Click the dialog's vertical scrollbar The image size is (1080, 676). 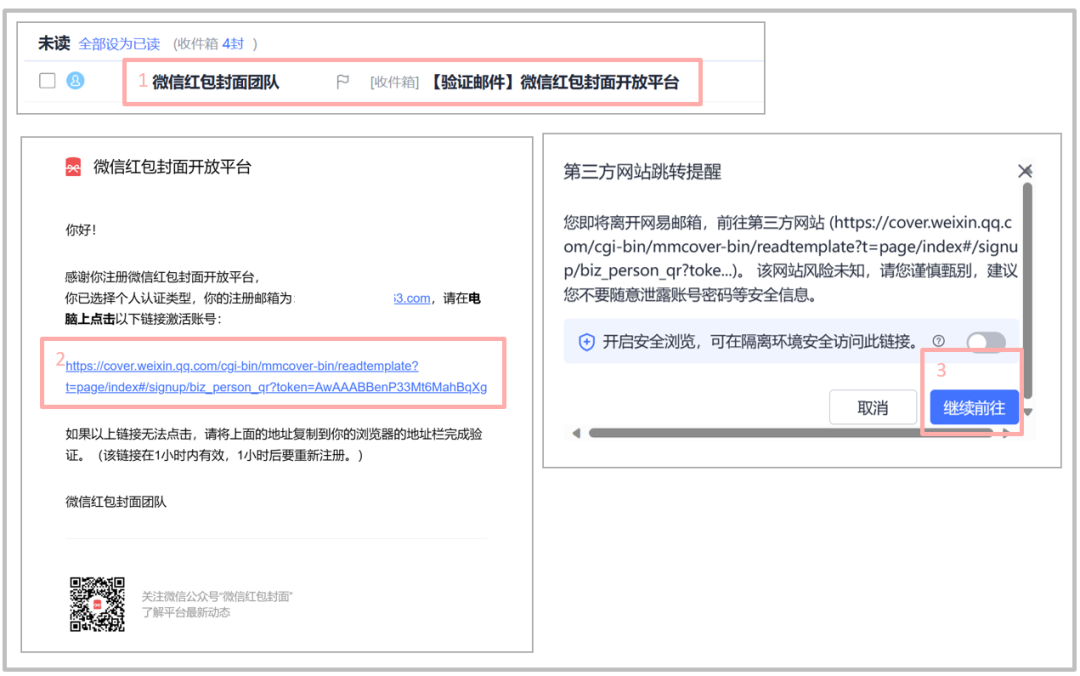coord(1028,289)
